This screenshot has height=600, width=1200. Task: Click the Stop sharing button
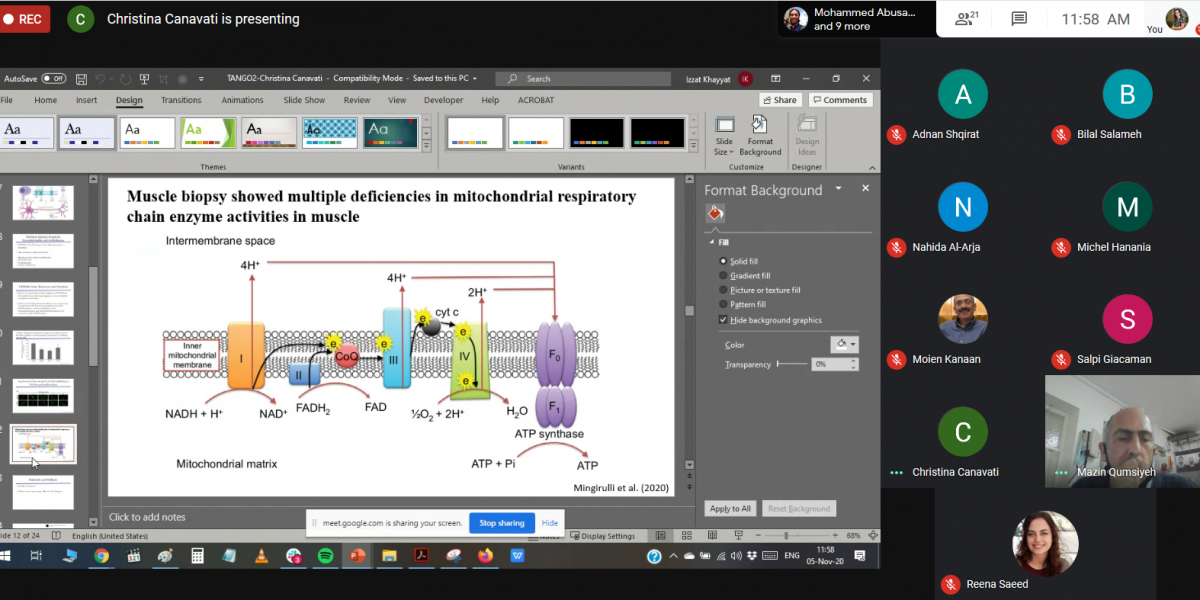pos(502,523)
